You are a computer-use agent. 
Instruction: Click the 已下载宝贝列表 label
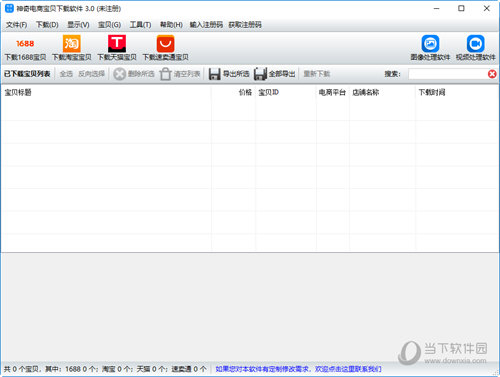(x=27, y=74)
